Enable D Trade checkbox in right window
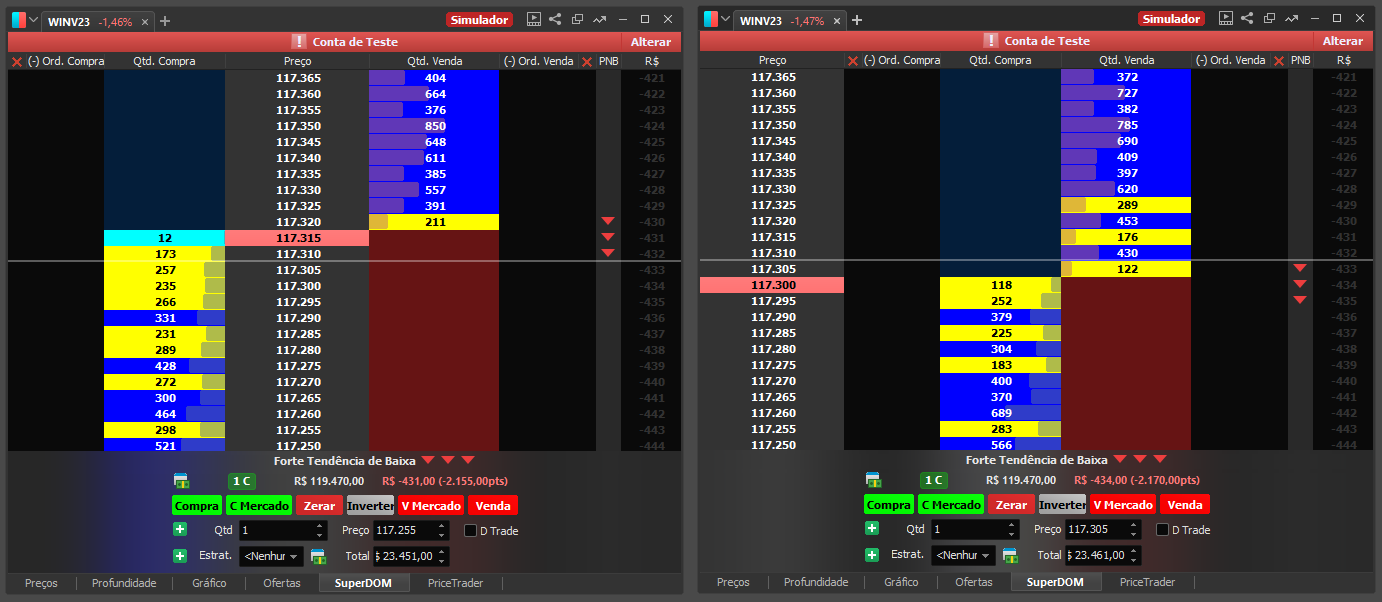This screenshot has width=1382, height=602. pos(1162,530)
